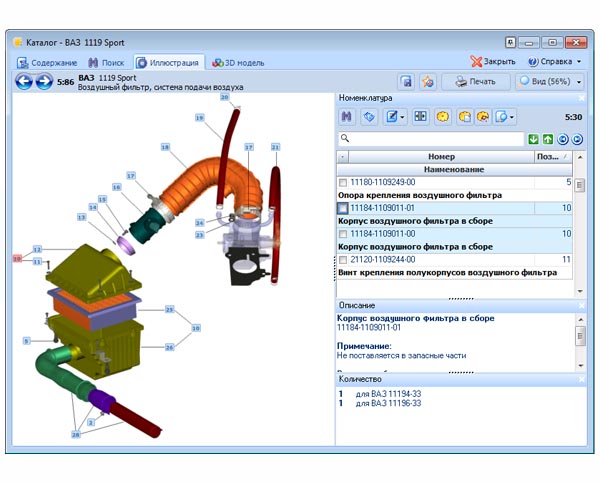
Task: Expand the document magnifier dropdown arrow
Action: (512, 117)
